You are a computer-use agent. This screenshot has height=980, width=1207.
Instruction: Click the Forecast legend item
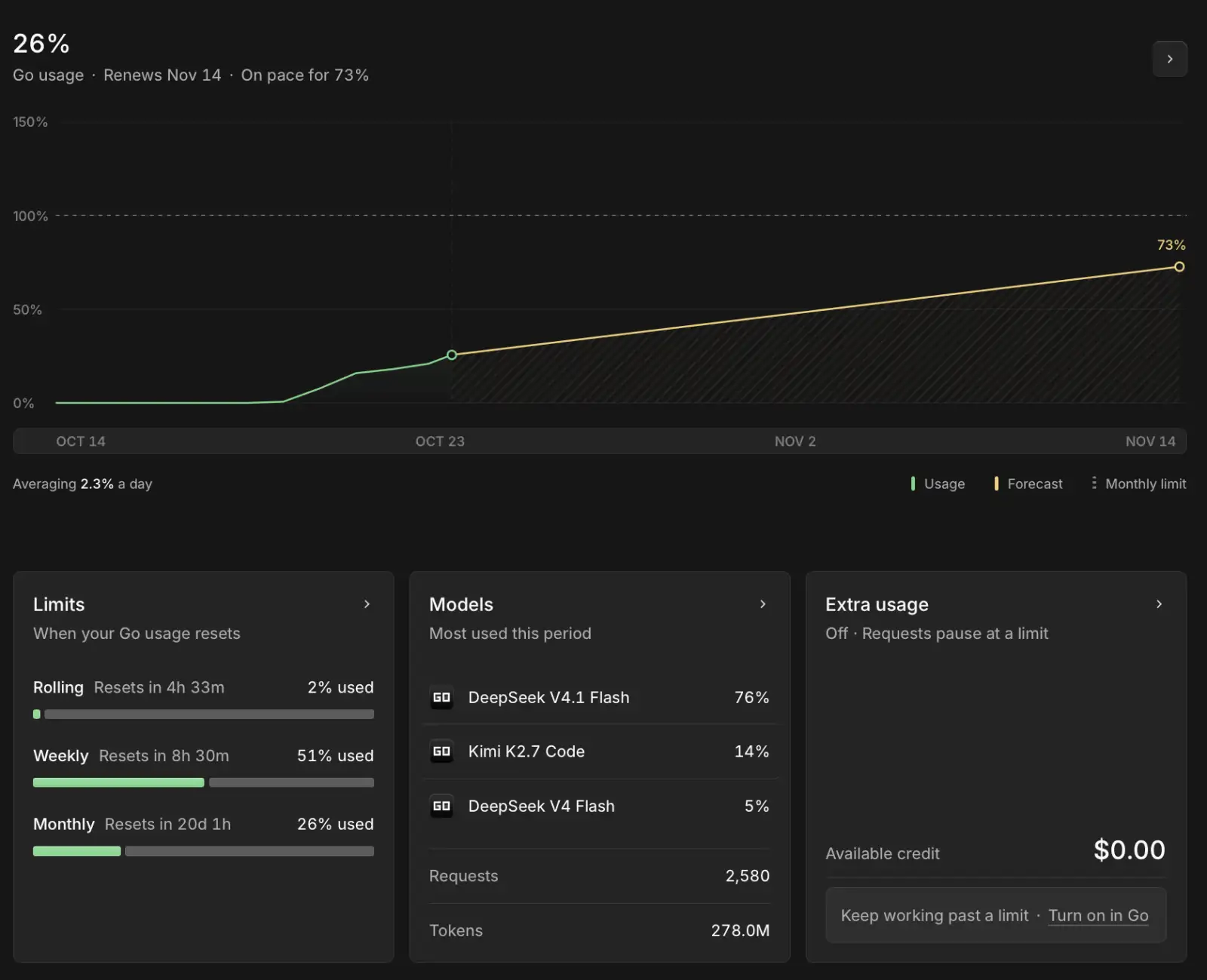1028,484
